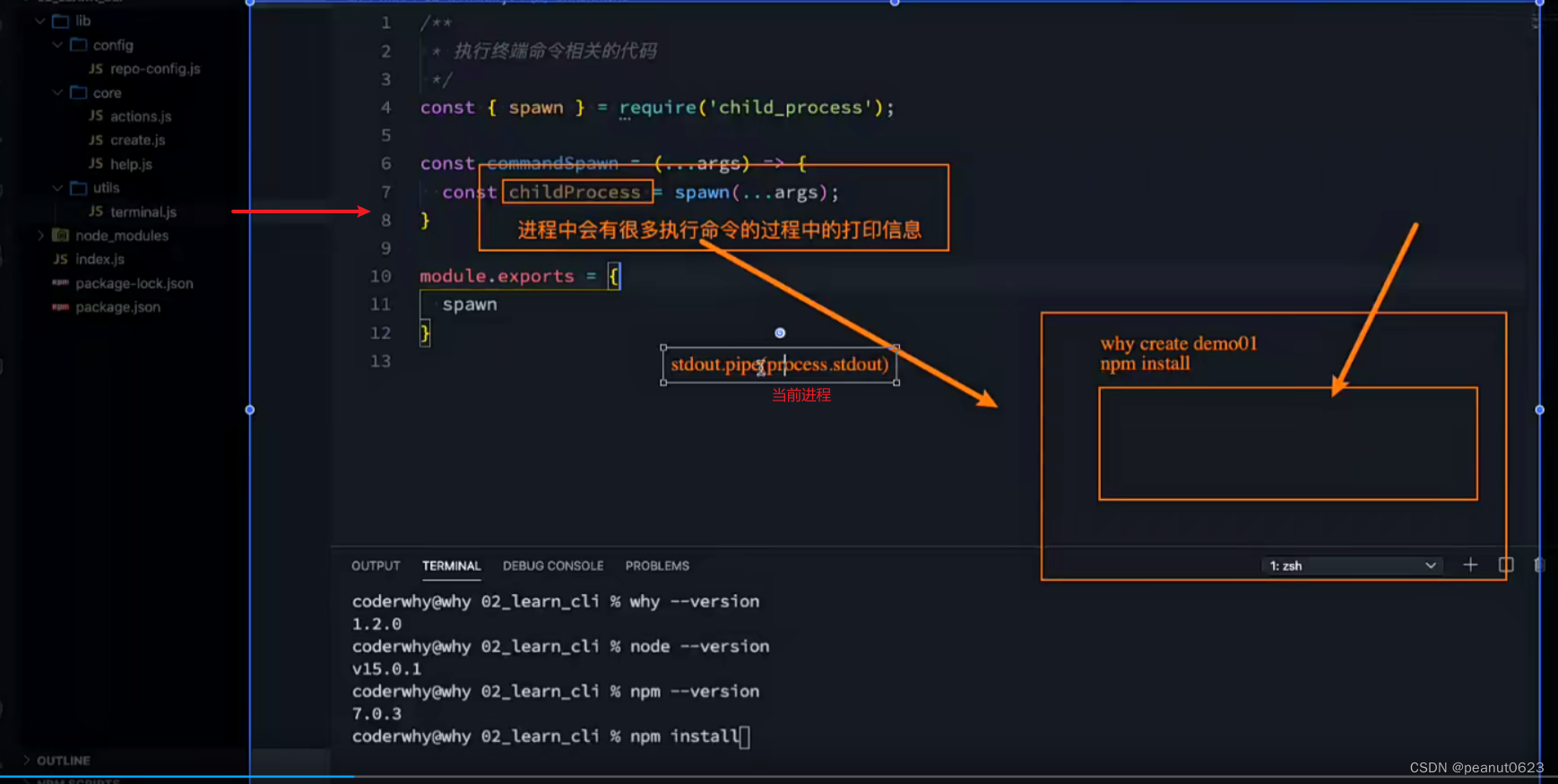This screenshot has width=1558, height=784.
Task: Click line number 8 in gutter
Action: click(385, 220)
